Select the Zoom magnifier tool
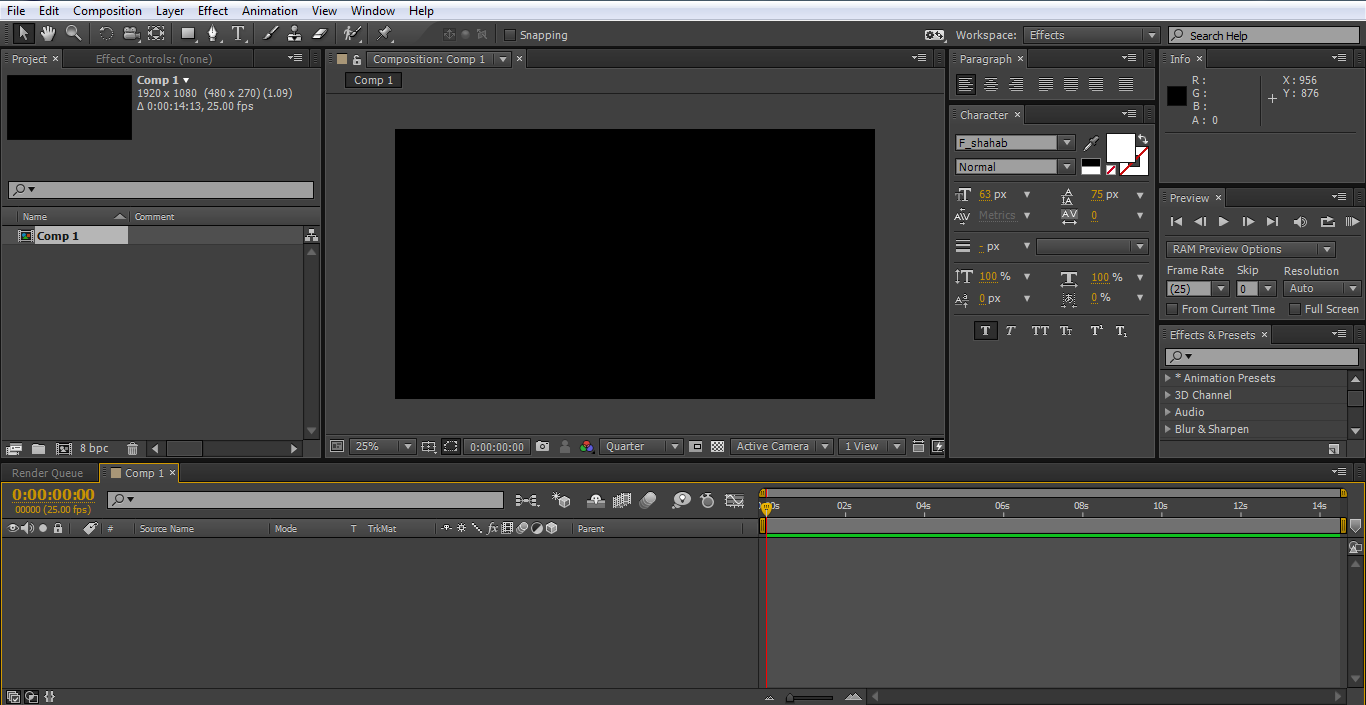Screen dimensions: 1366x705 pos(73,34)
